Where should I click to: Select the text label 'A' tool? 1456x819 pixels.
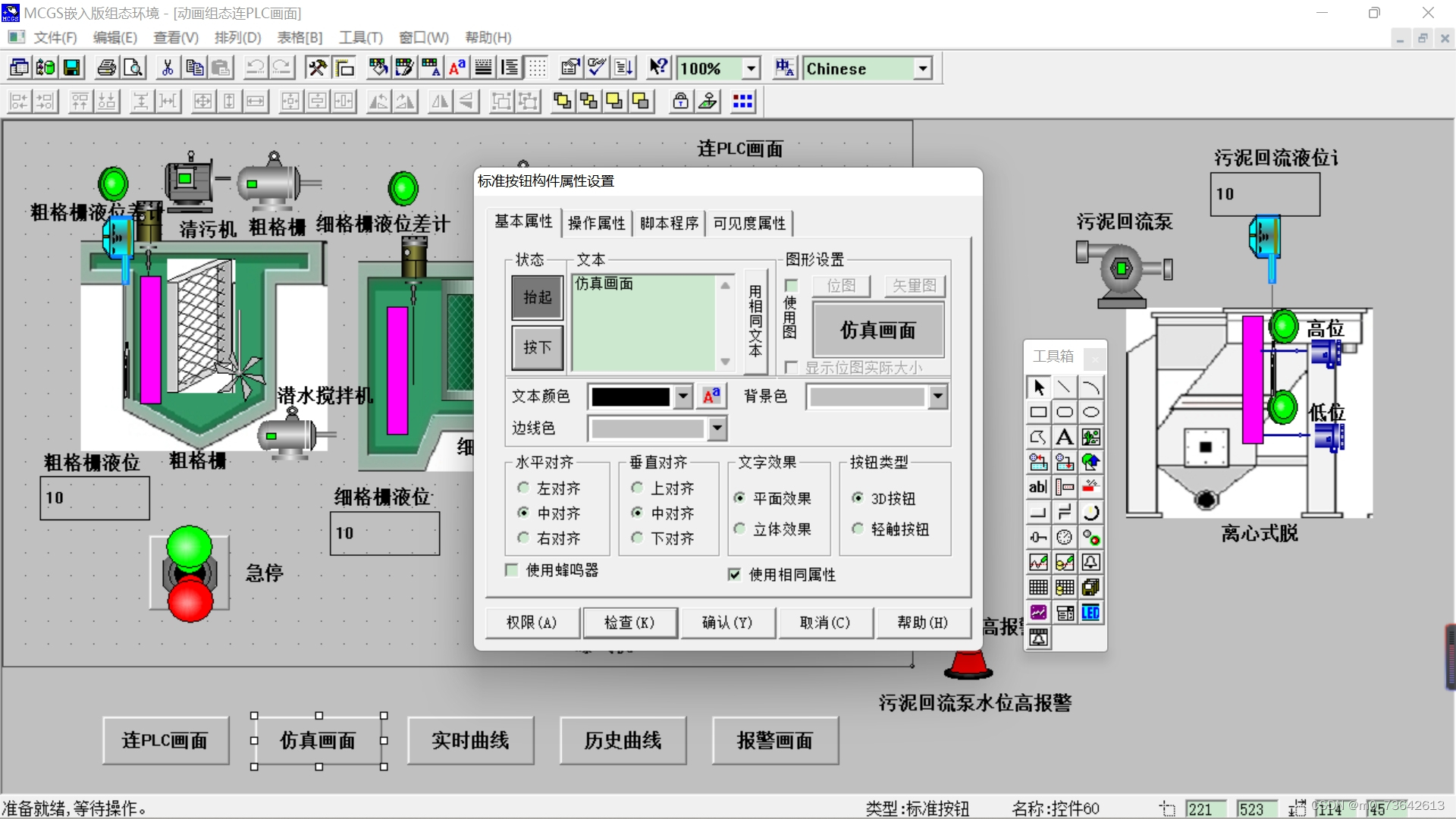point(1064,438)
